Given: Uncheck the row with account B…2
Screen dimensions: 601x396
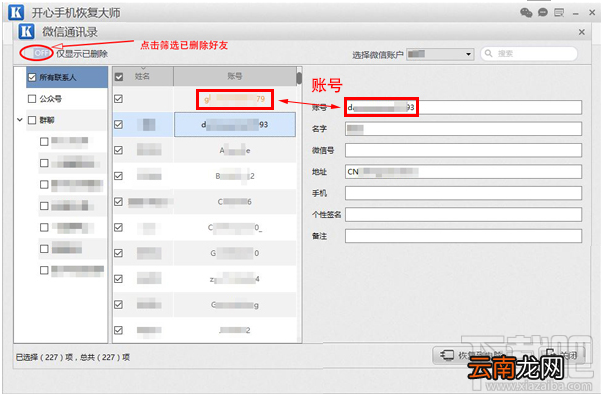Looking at the screenshot, I should (x=118, y=176).
